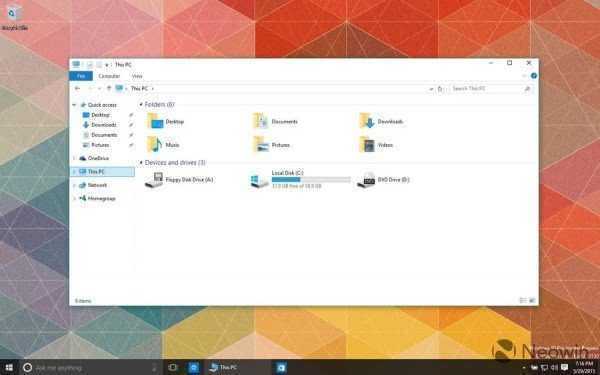Click the network icon in system tray
Image resolution: width=600 pixels, height=375 pixels.
[544, 368]
